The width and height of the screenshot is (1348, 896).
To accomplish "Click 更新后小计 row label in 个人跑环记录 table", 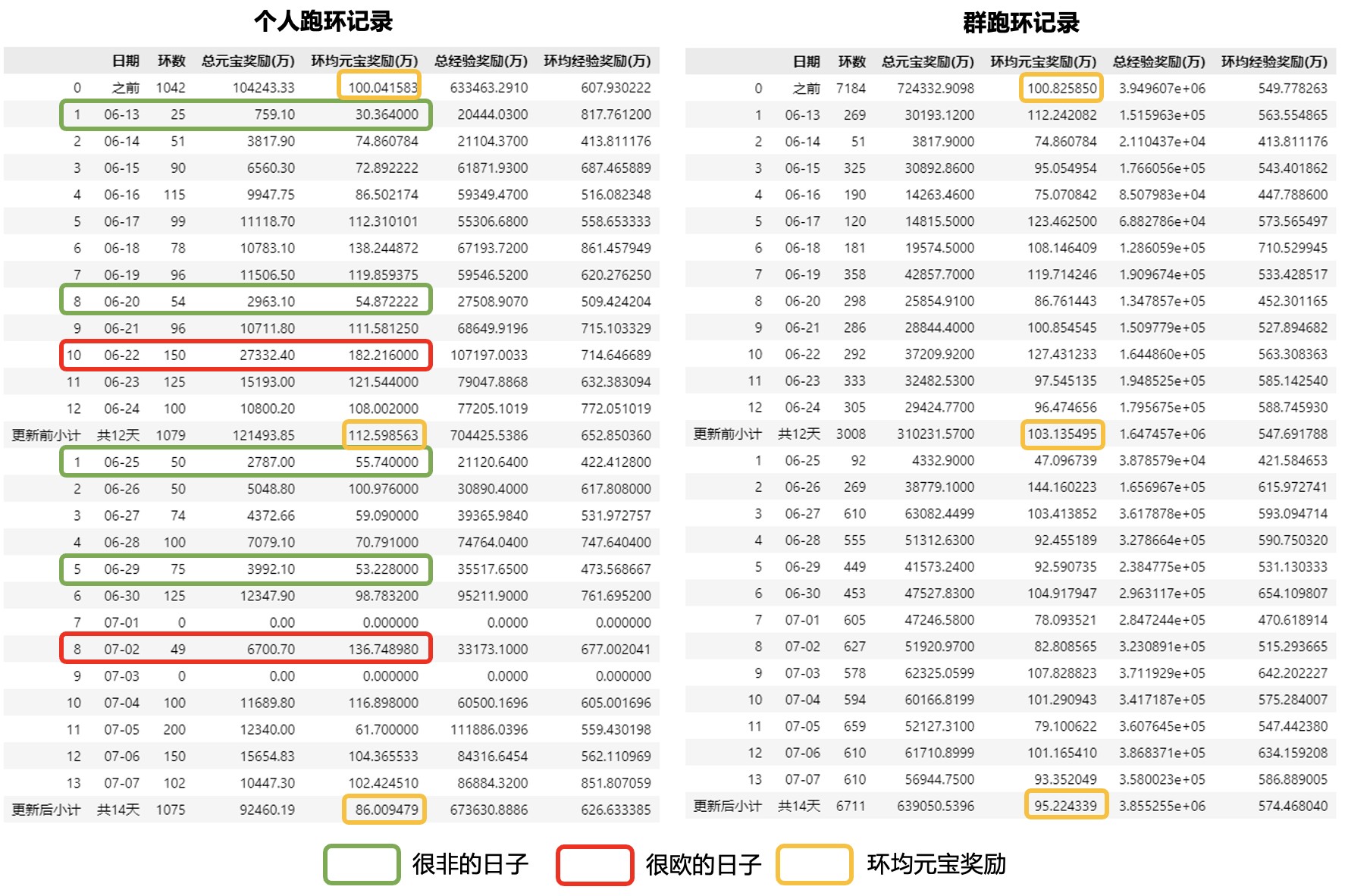I will (46, 810).
